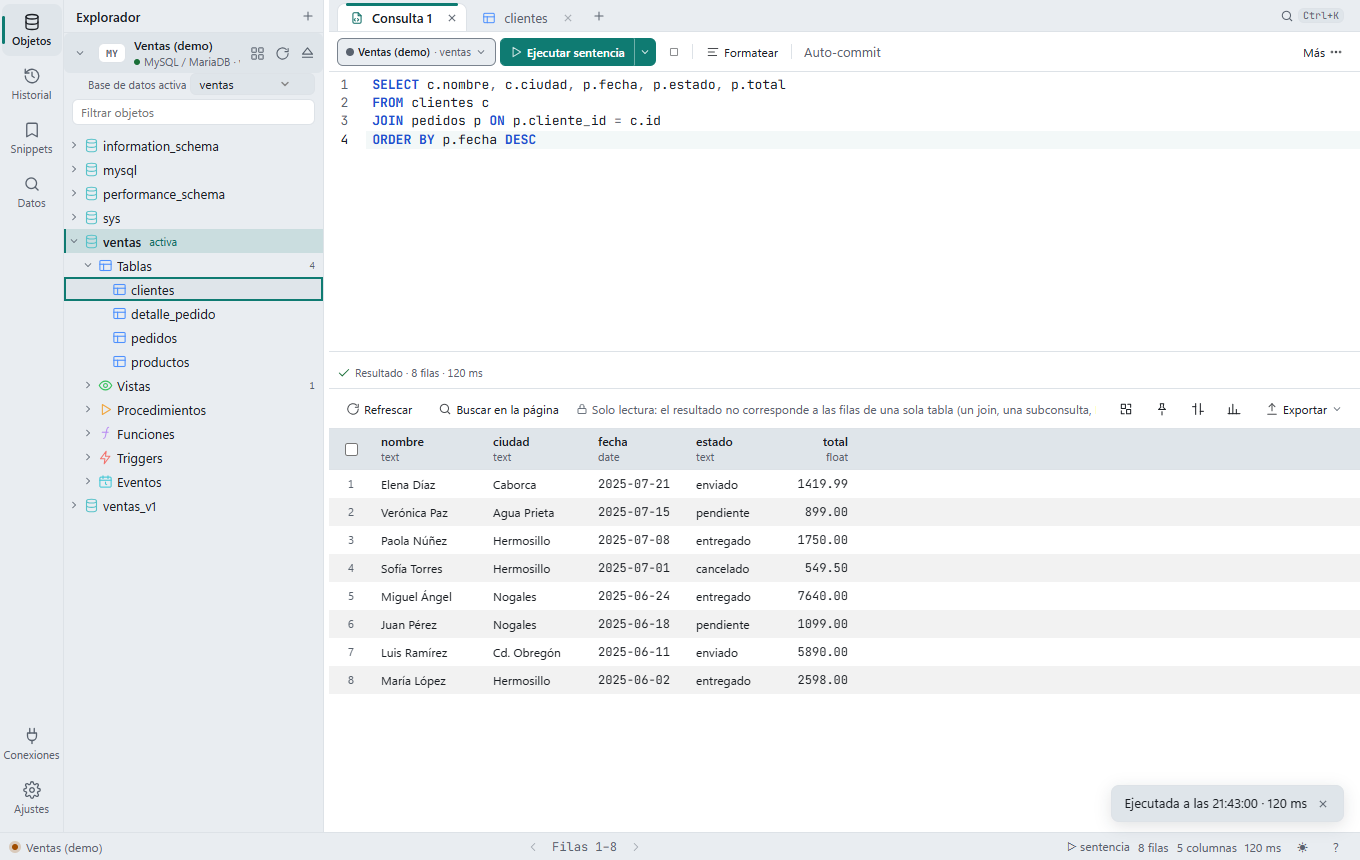
Task: Add a new item in Explorador header
Action: pyautogui.click(x=308, y=17)
